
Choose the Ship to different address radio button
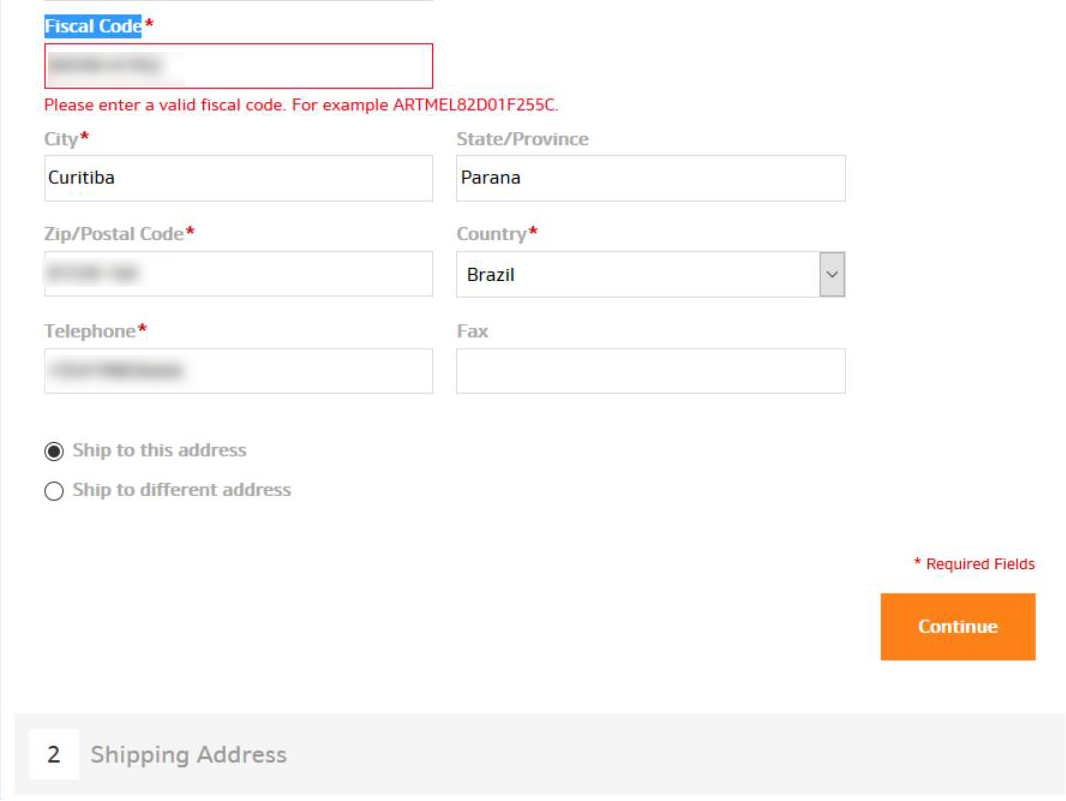click(x=54, y=491)
